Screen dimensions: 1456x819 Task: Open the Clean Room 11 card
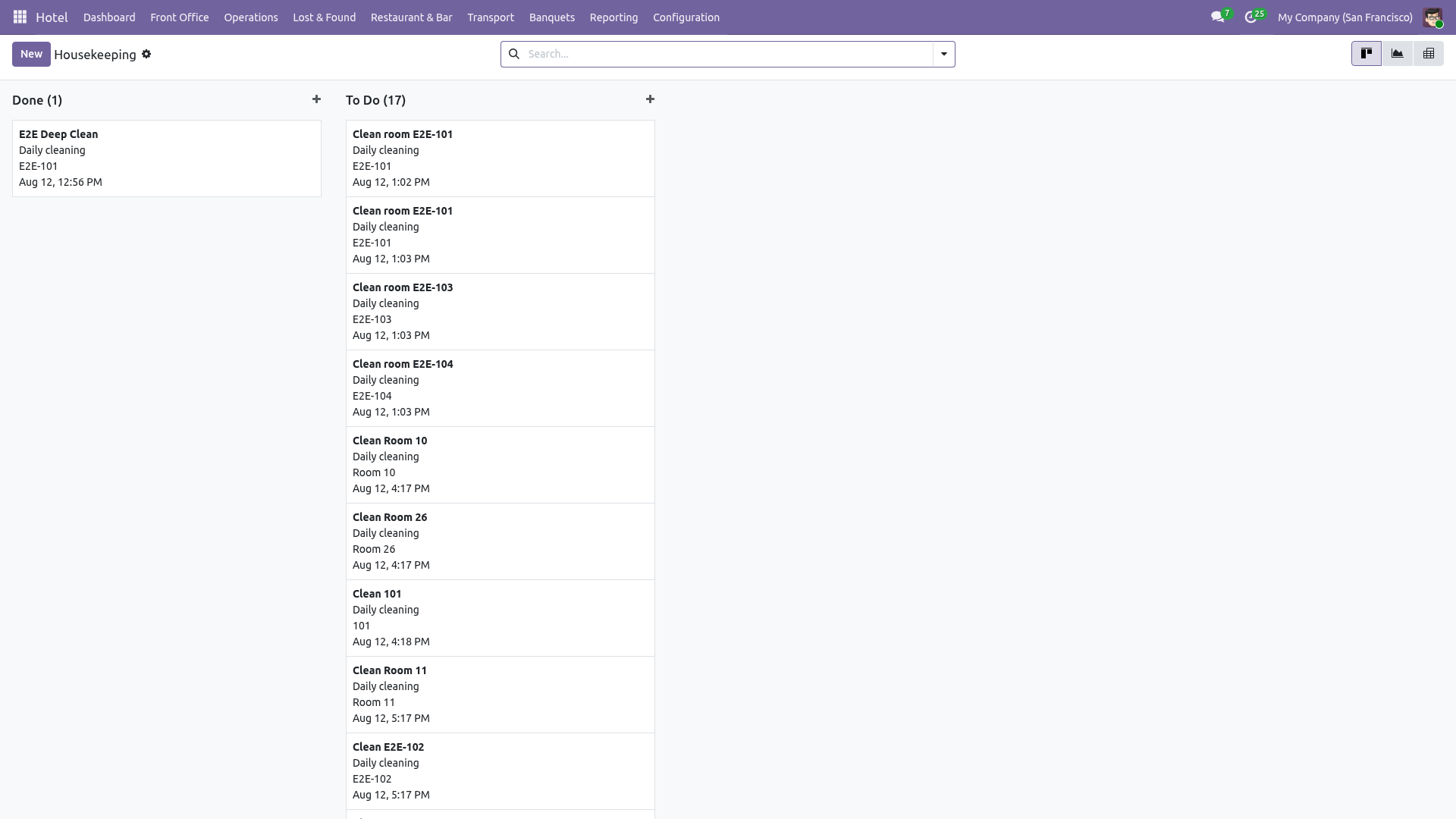tap(500, 695)
